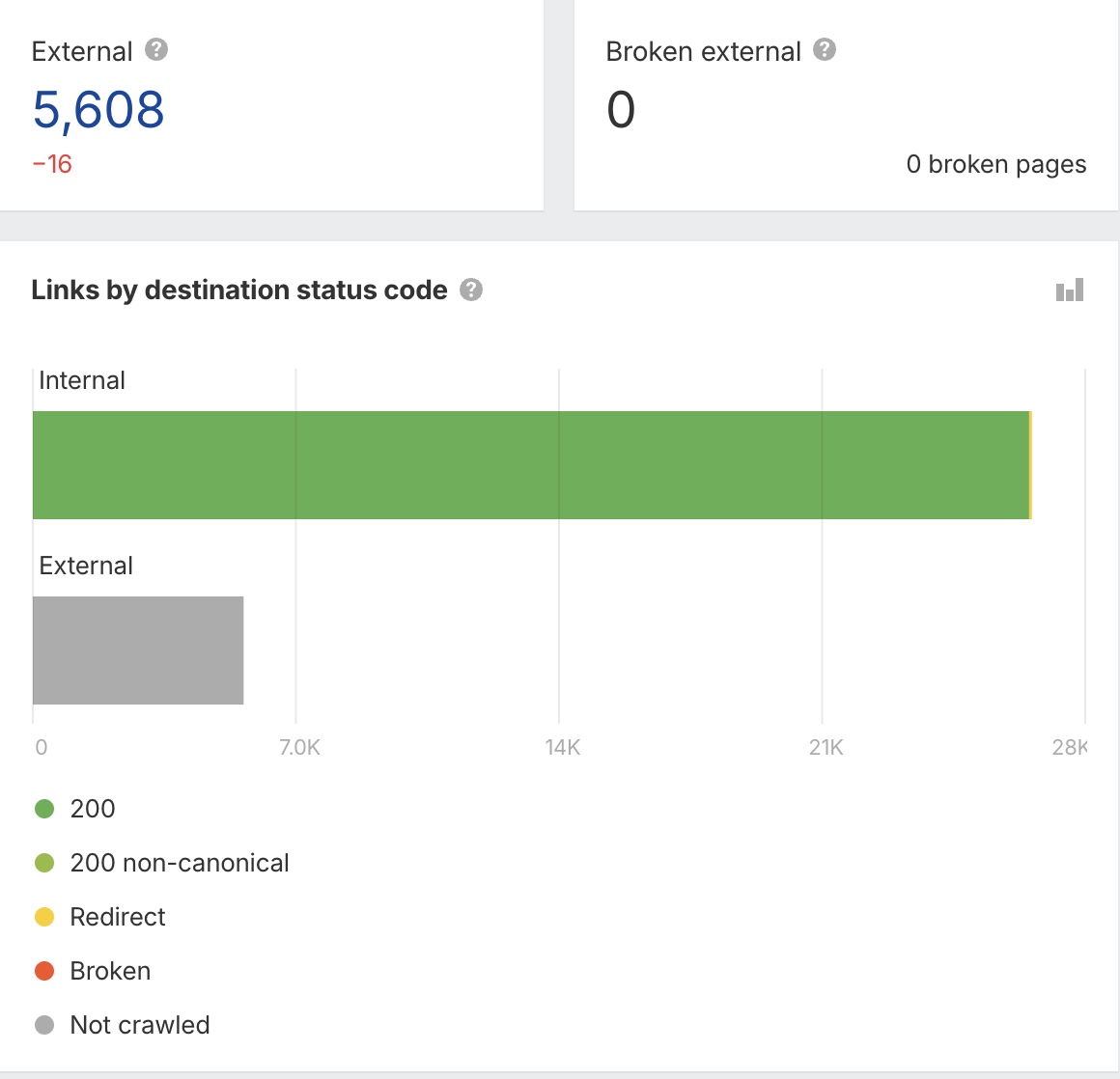The image size is (1120, 1079).
Task: Click the 0 broken external value
Action: [x=621, y=110]
